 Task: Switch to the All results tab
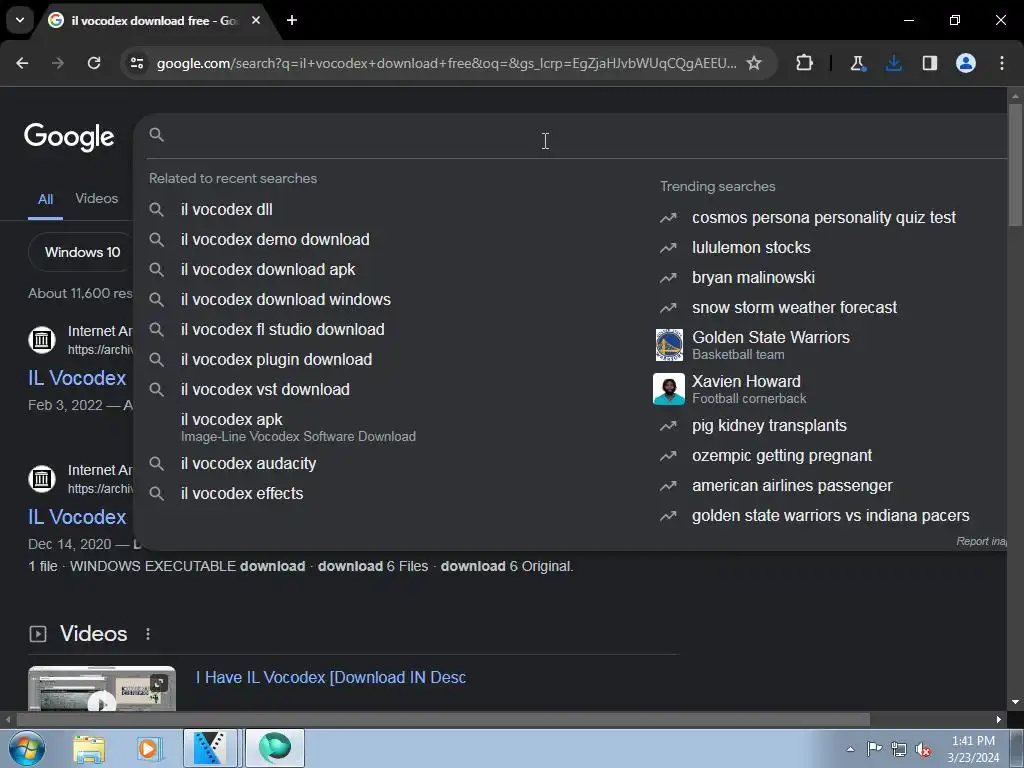tap(45, 200)
